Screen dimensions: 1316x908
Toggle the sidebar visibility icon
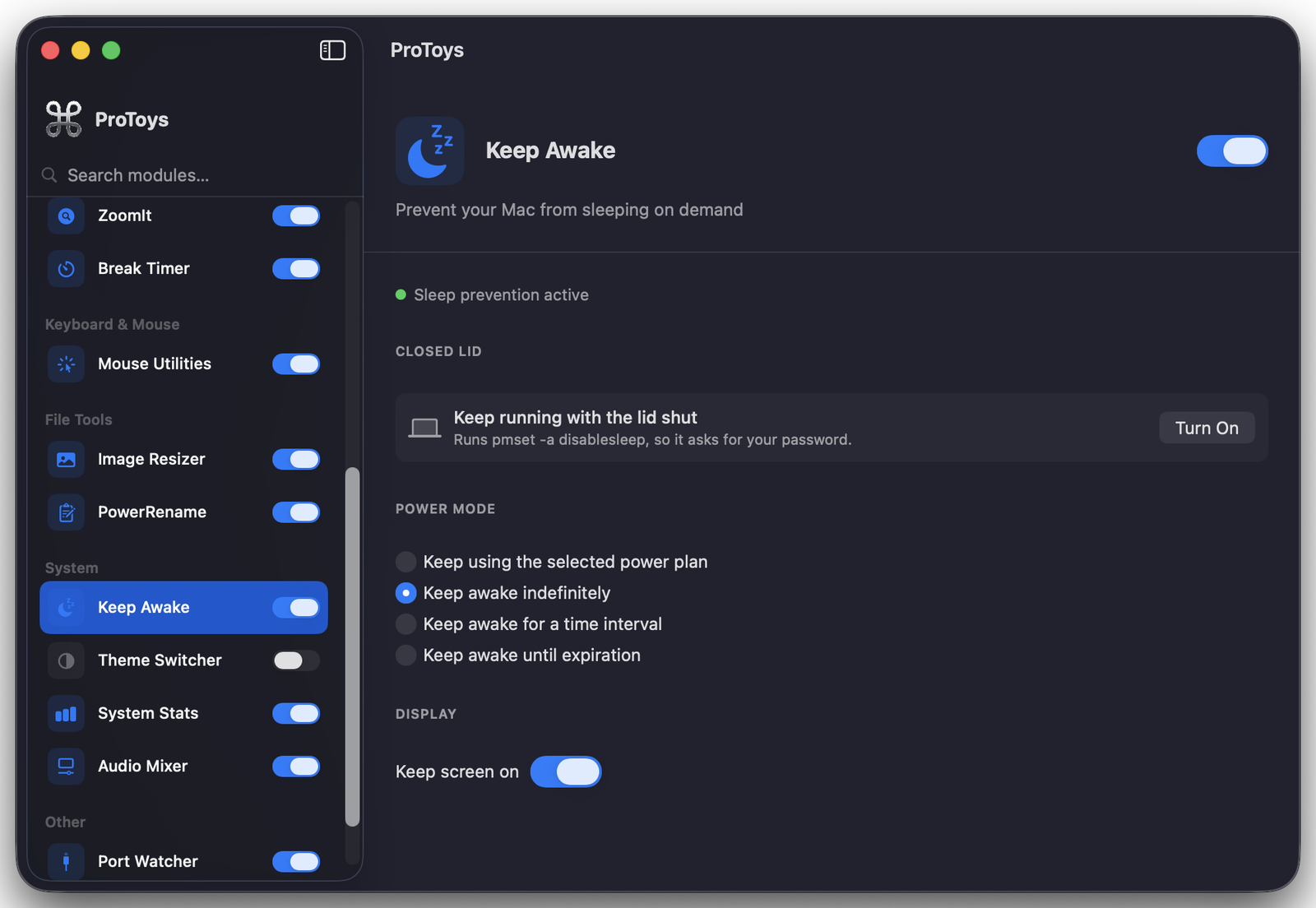332,50
